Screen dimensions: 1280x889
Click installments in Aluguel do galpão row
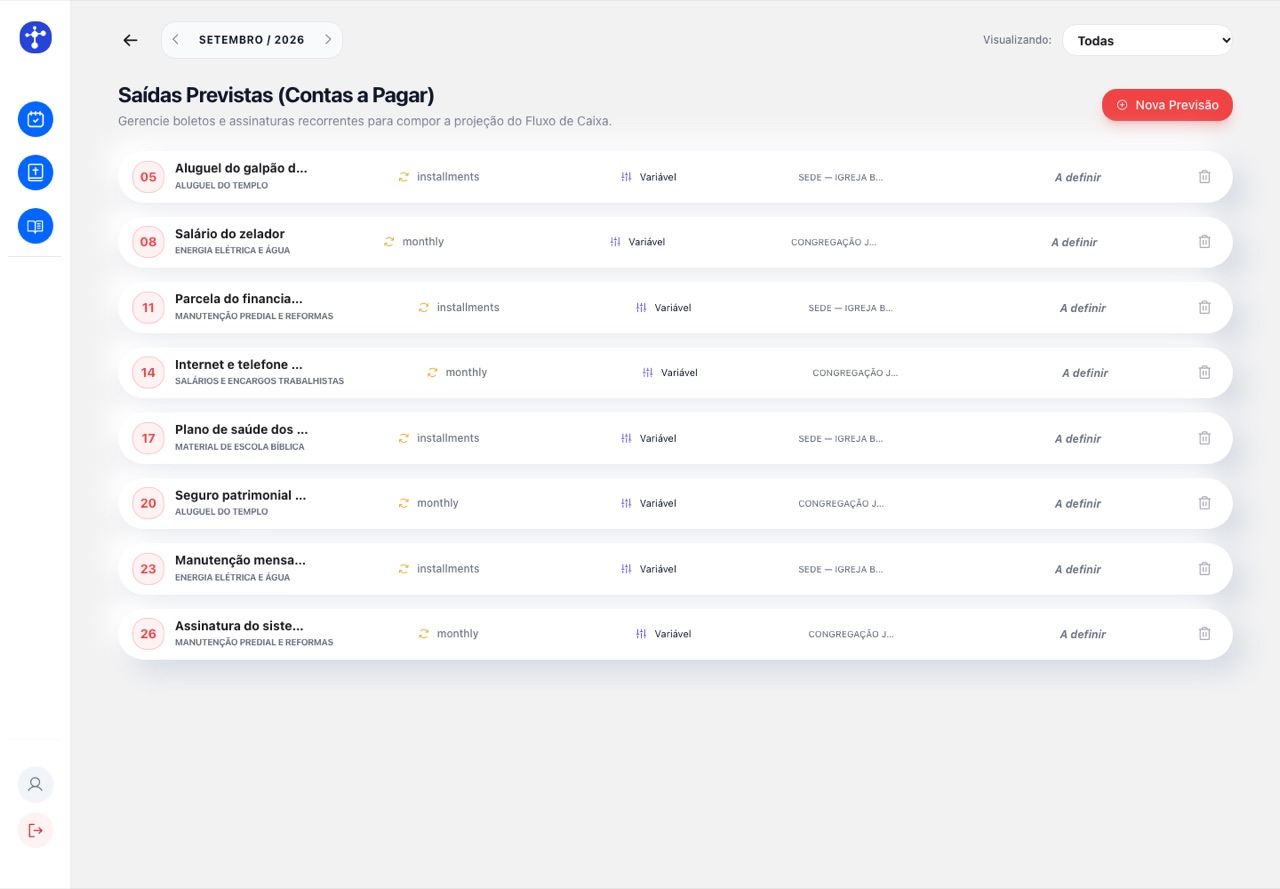pyautogui.click(x=448, y=177)
